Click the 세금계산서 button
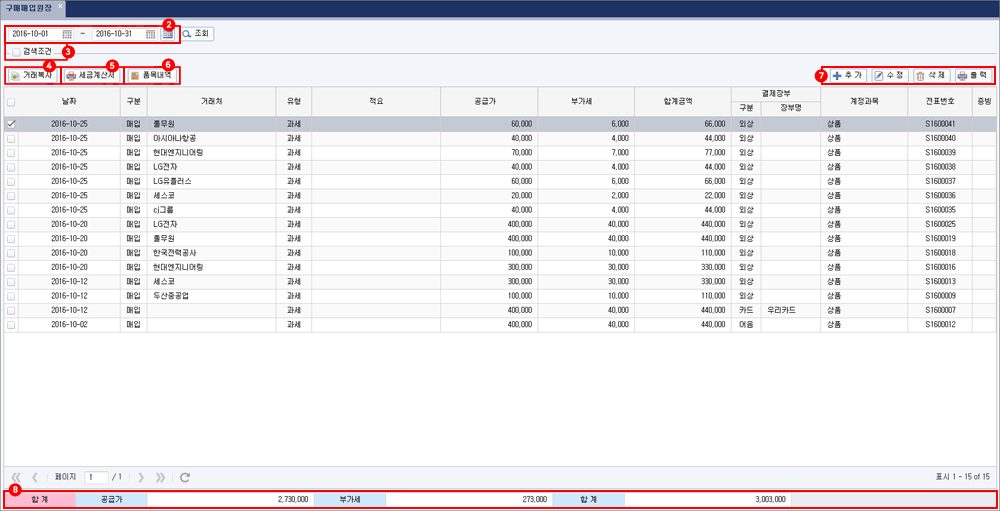The height and width of the screenshot is (511, 1000). [91, 76]
